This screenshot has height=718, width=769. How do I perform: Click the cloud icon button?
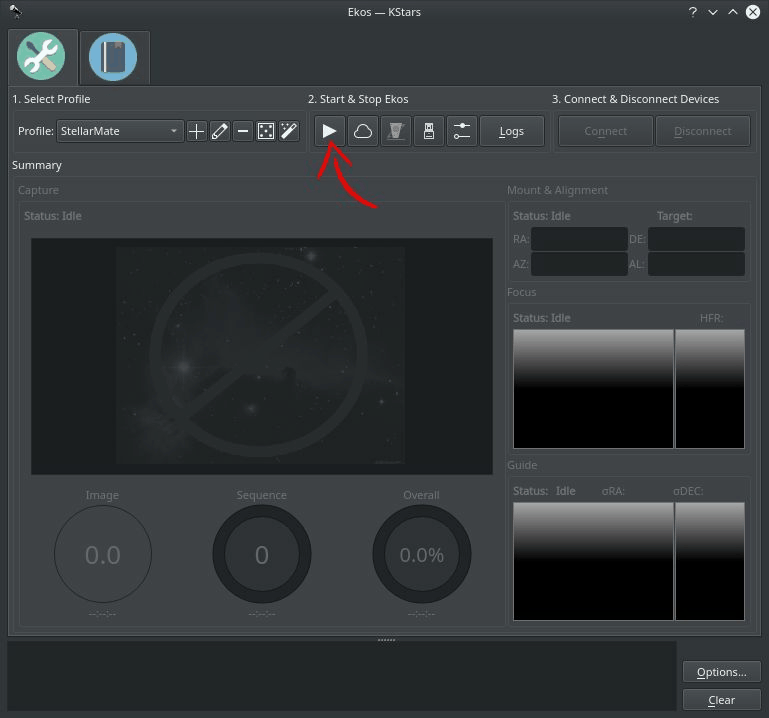point(363,131)
